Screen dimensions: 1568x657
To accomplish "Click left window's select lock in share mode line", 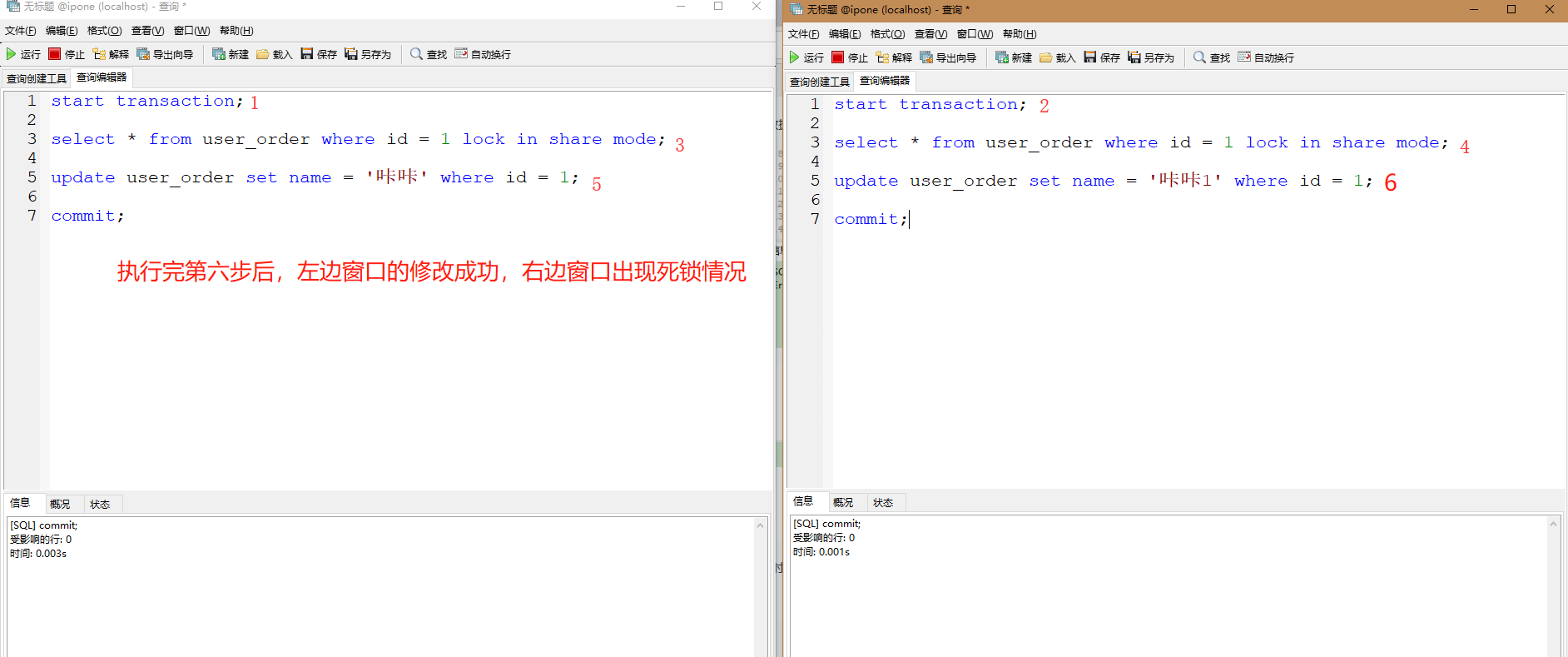I will click(359, 139).
